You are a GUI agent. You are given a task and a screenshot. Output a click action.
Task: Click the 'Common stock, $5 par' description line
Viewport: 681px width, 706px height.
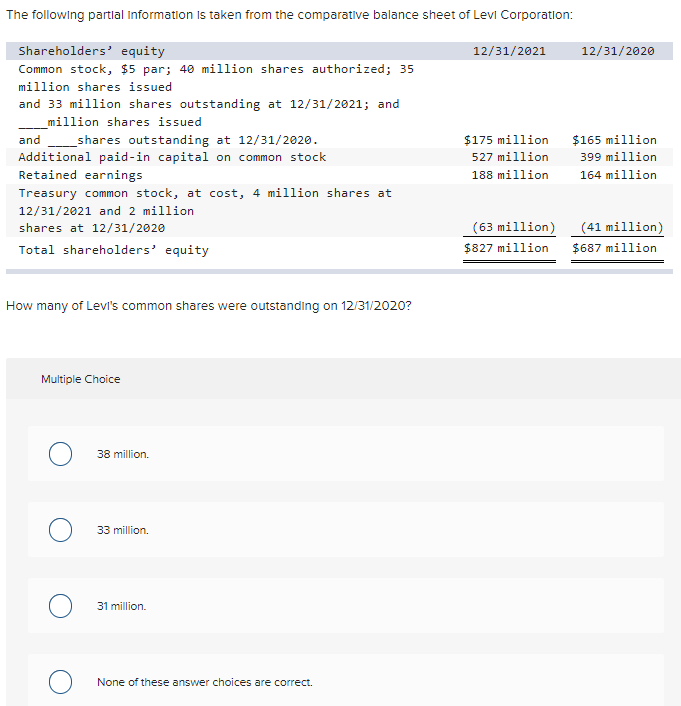click(216, 69)
